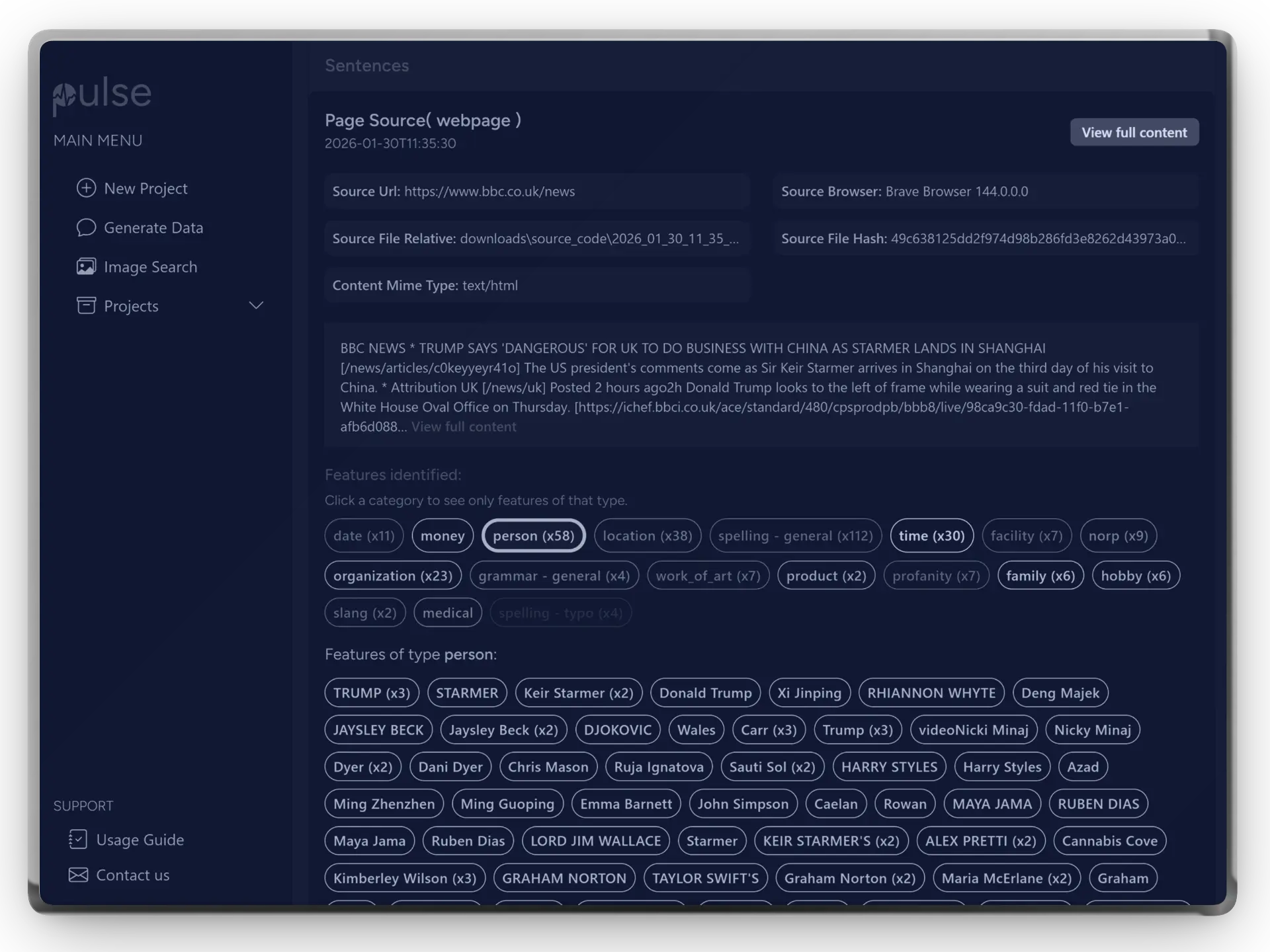Click the LORD JIM WALLACE tag
Image resolution: width=1270 pixels, height=952 pixels.
tap(595, 841)
